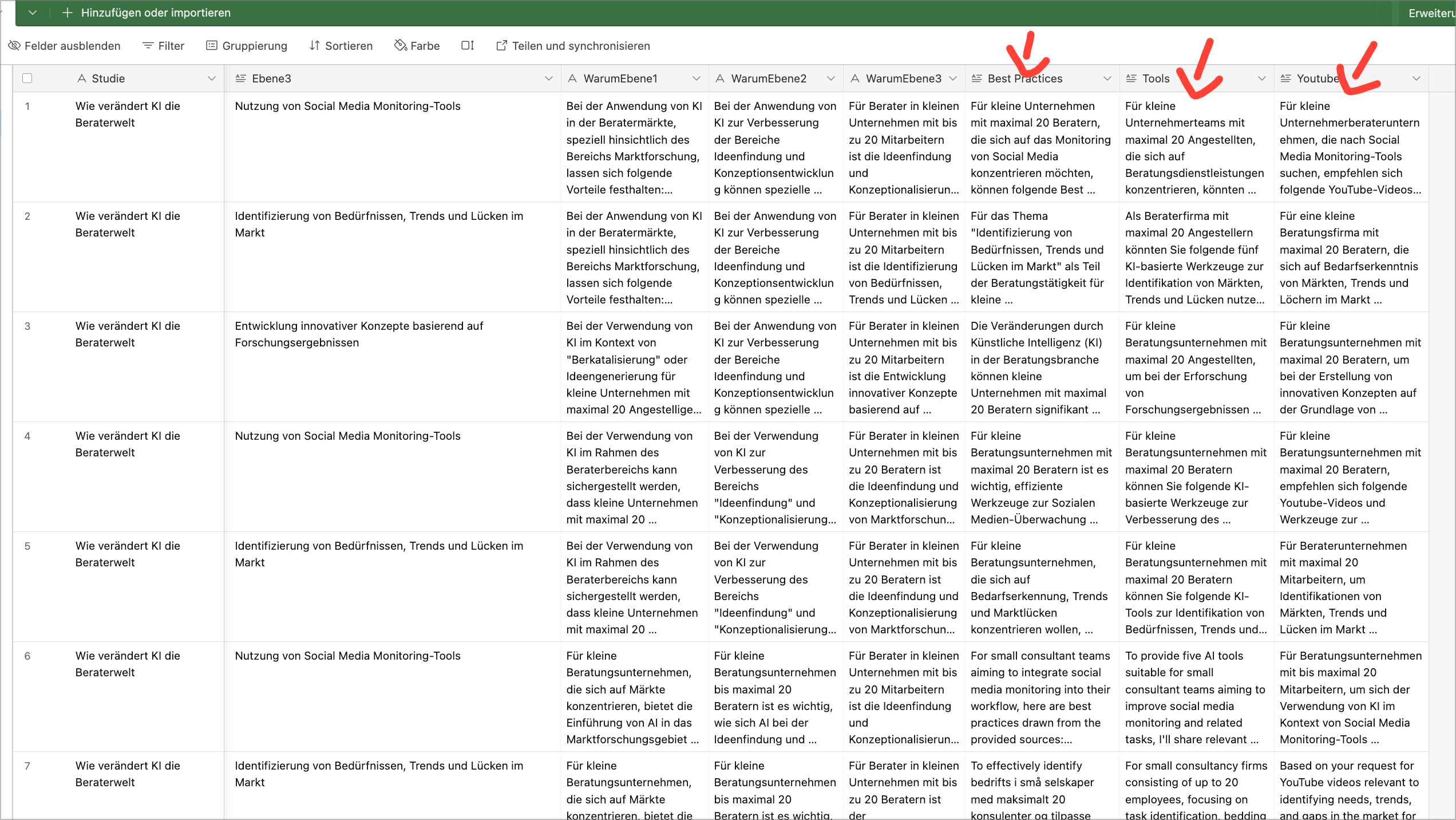Viewport: 1456px width, 820px height.
Task: Click the long-text icon of Ebene3 column
Action: pyautogui.click(x=241, y=78)
